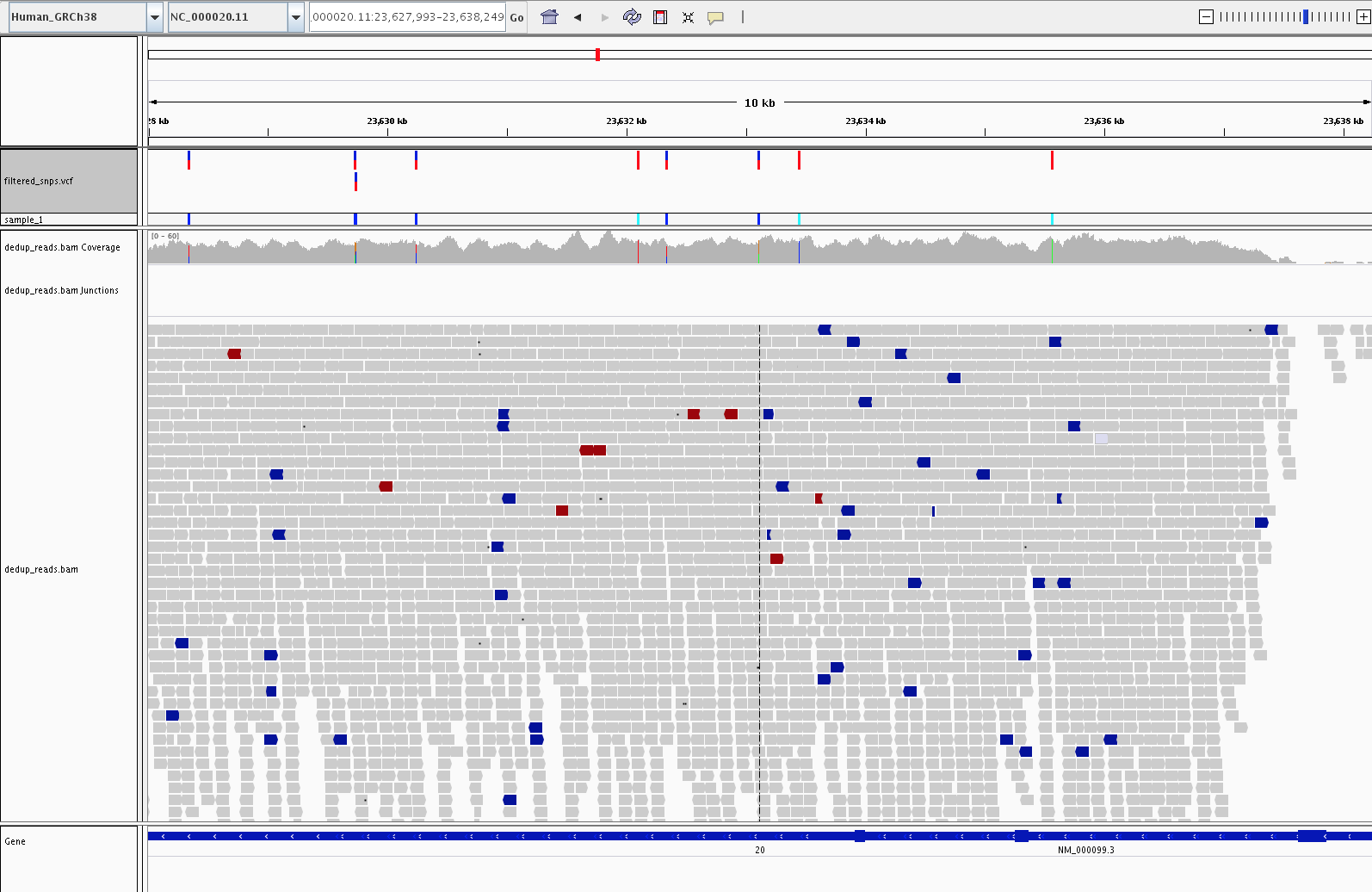Go back to previous locus
Screen dimensions: 1372x892
578,17
